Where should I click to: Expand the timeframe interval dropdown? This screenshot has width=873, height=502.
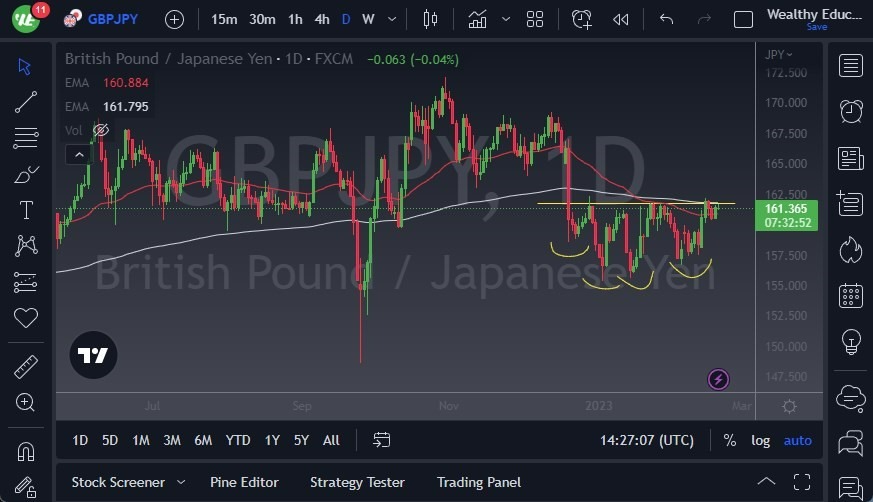coord(392,19)
